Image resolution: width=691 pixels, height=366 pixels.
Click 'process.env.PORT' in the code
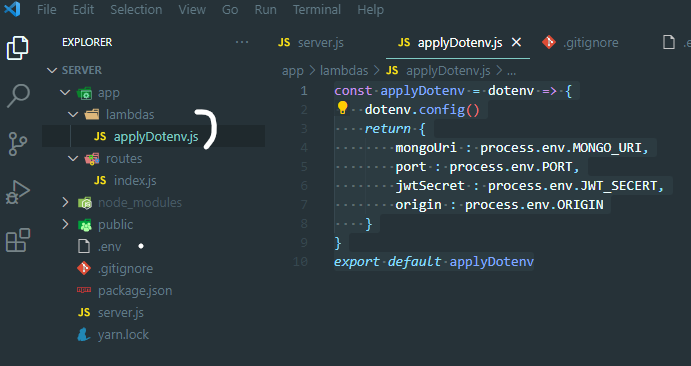coord(511,167)
